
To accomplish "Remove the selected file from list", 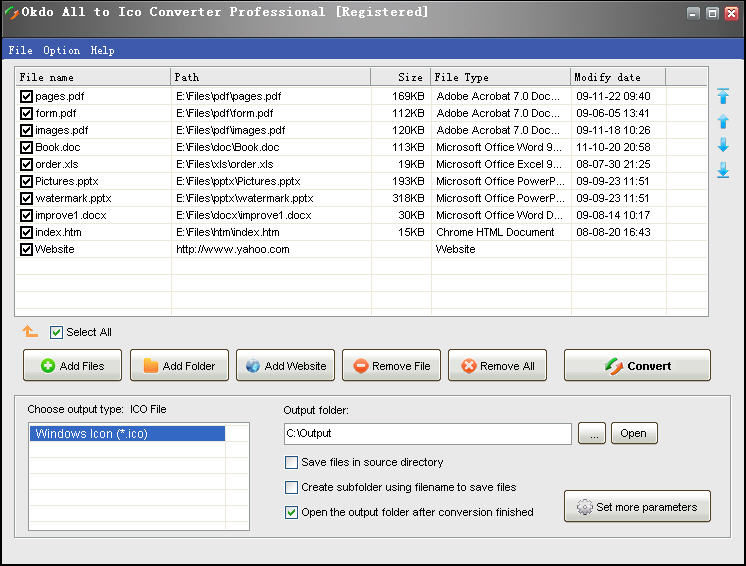I will [391, 366].
